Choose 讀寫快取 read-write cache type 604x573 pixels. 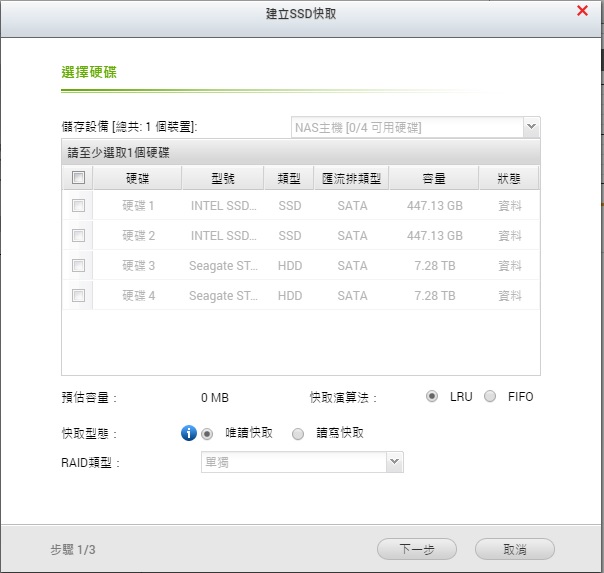(x=298, y=434)
